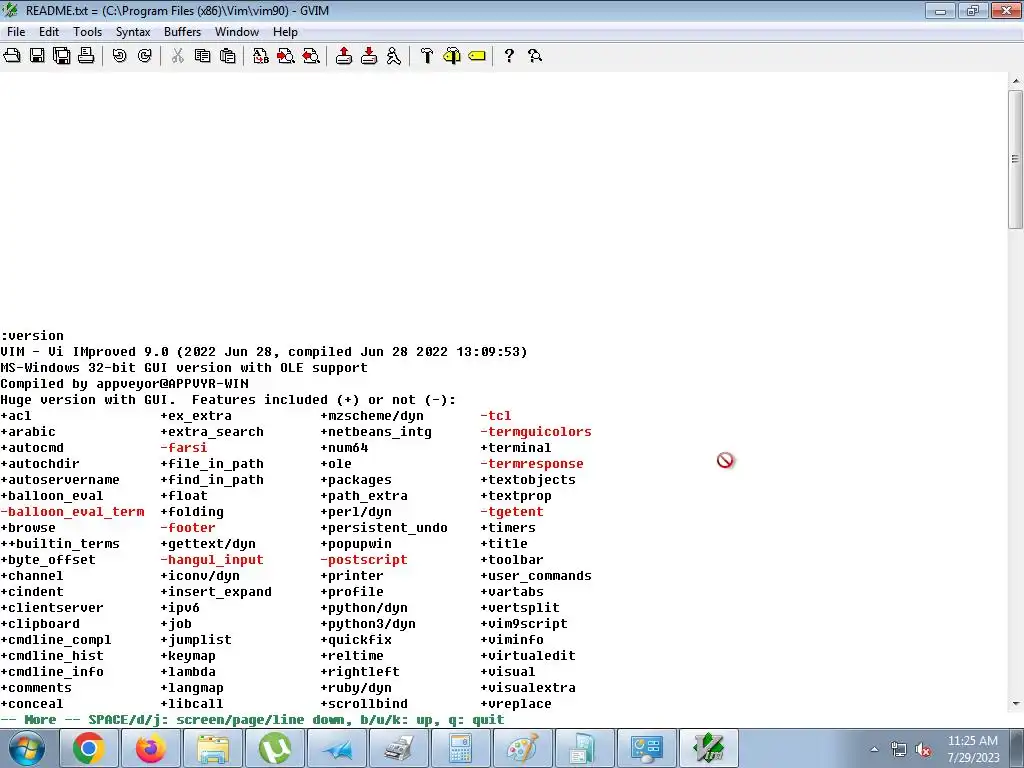Click the vertical scrollbar thumb
This screenshot has height=768, width=1024.
click(1016, 159)
